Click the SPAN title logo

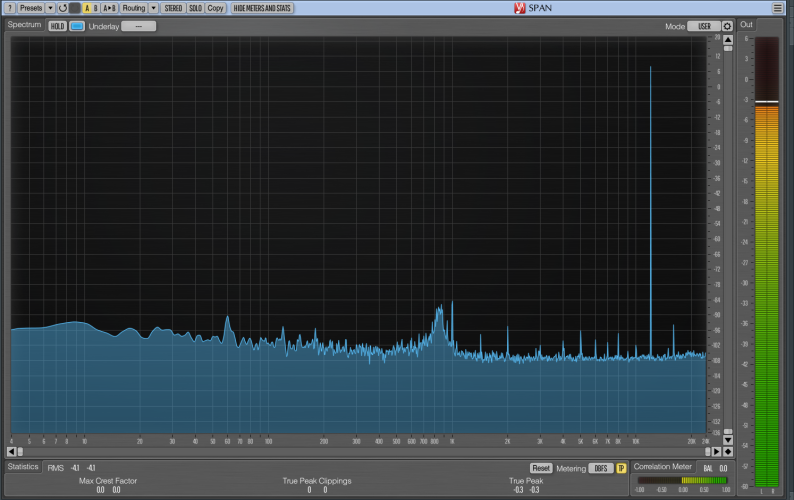tap(533, 8)
